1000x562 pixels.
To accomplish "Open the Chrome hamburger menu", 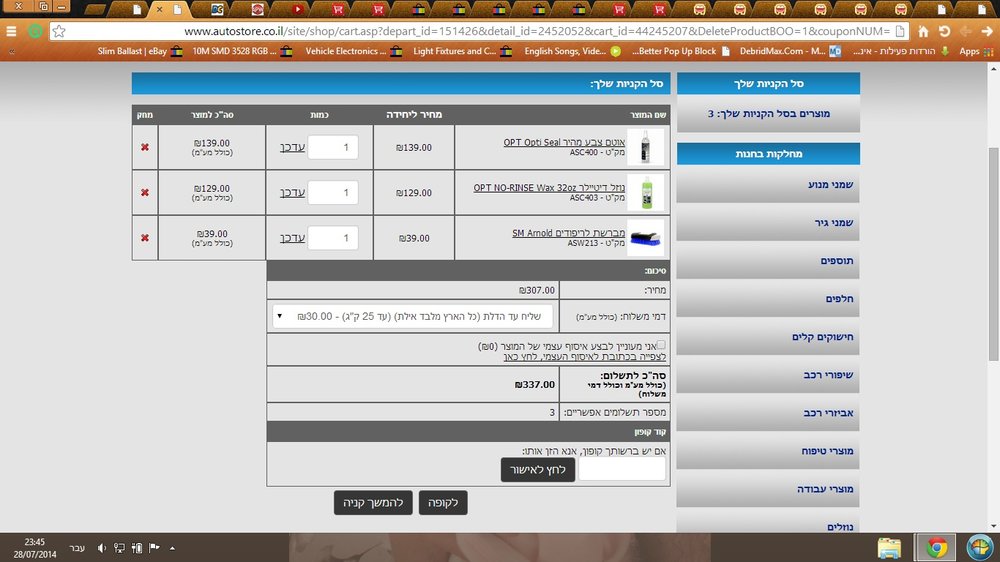I will pyautogui.click(x=11, y=31).
